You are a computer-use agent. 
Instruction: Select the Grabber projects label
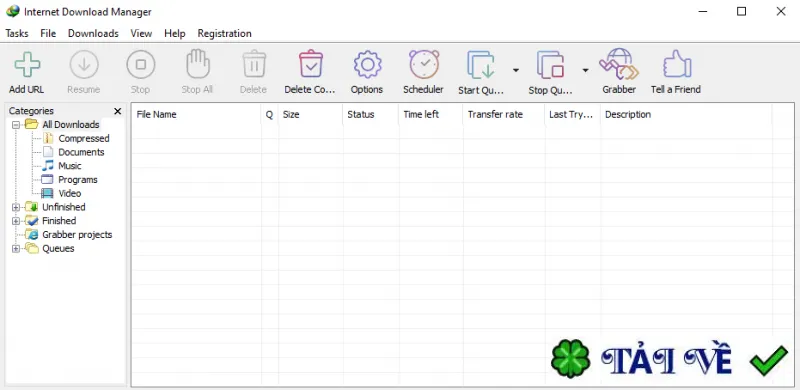77,235
